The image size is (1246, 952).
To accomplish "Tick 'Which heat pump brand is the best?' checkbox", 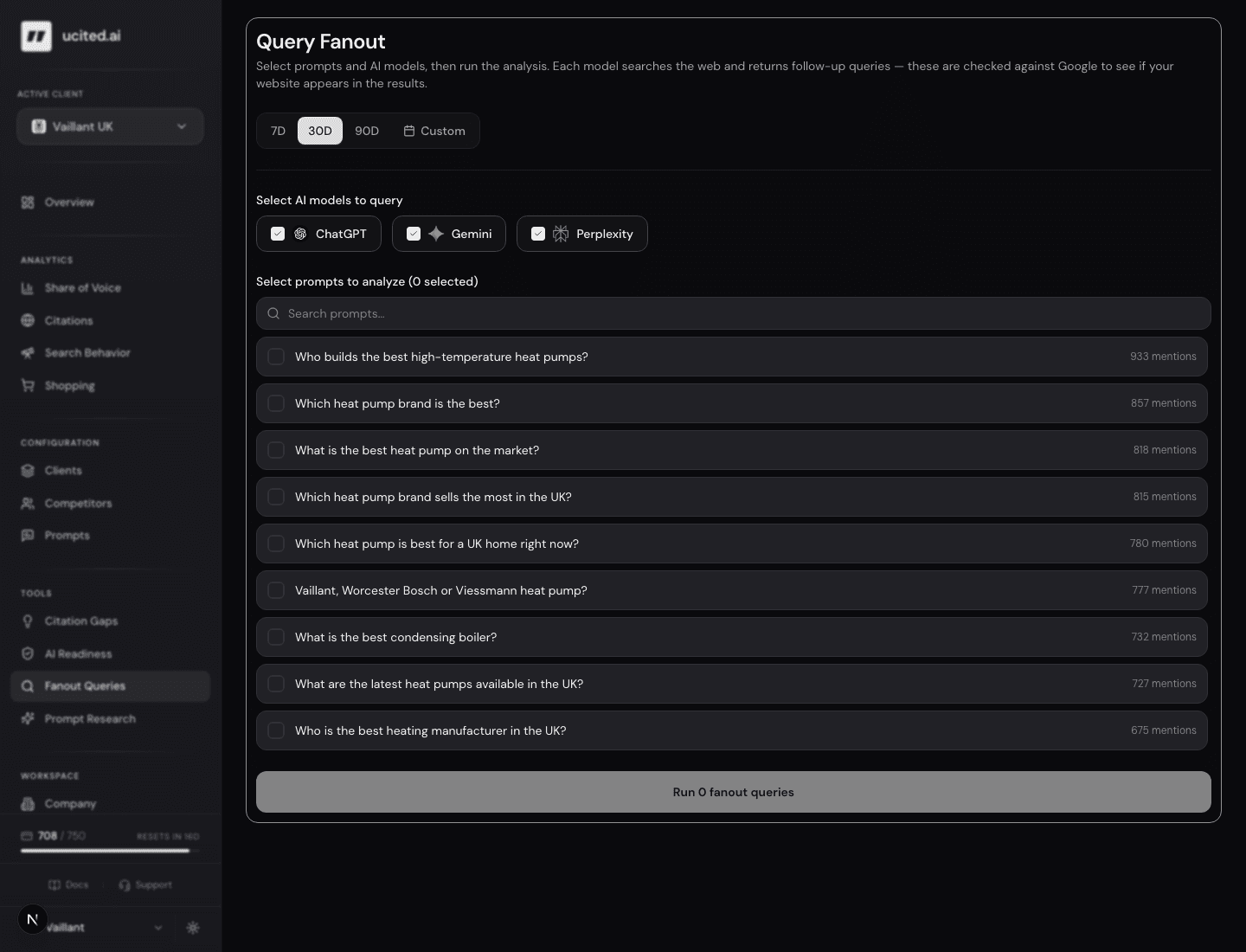I will point(276,403).
